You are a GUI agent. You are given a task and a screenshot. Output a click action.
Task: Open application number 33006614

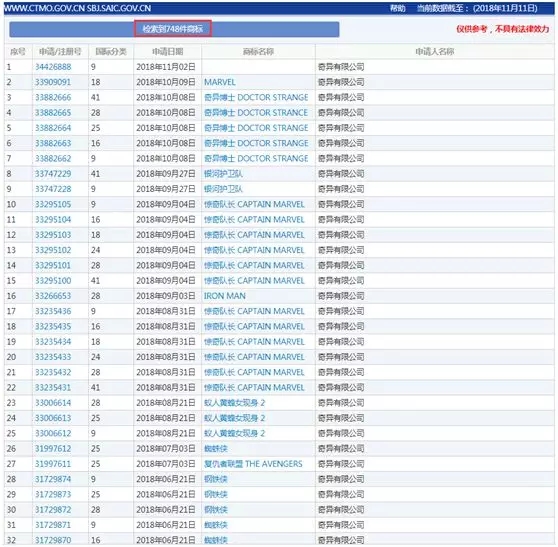[x=53, y=403]
